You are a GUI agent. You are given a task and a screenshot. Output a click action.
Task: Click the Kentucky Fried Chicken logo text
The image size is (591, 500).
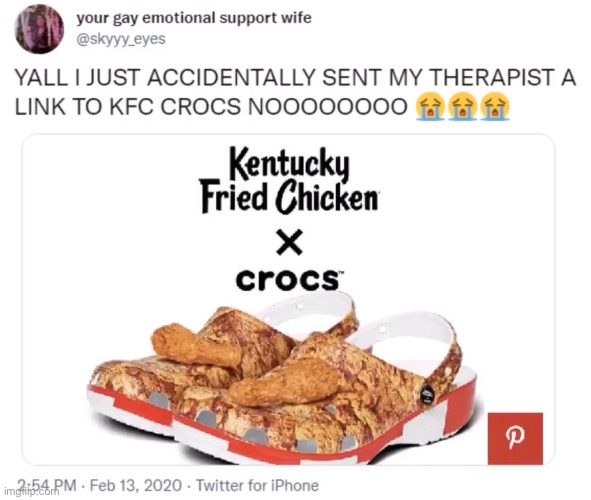[289, 180]
